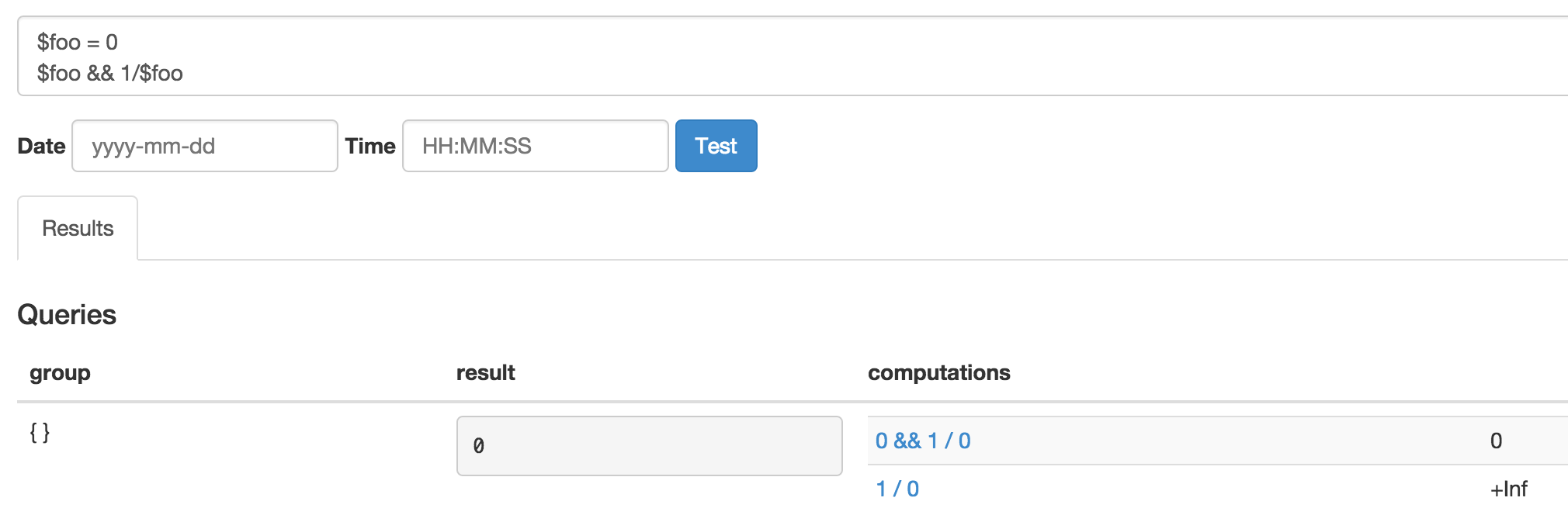Select the result box showing 0
The image size is (1568, 515).
[x=649, y=446]
